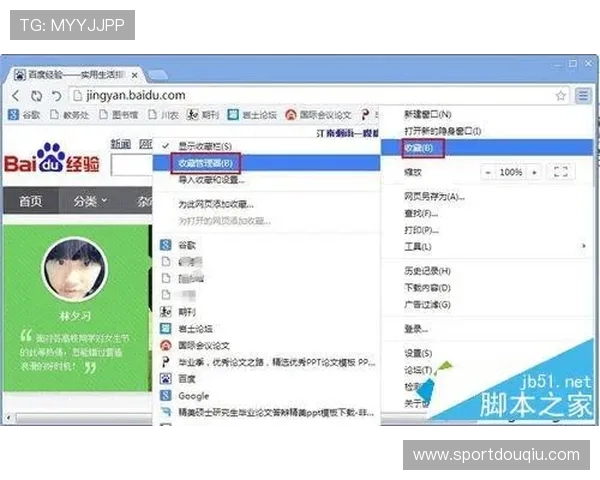Choose 查找(F) menu item
This screenshot has height=480, width=600.
pos(487,213)
